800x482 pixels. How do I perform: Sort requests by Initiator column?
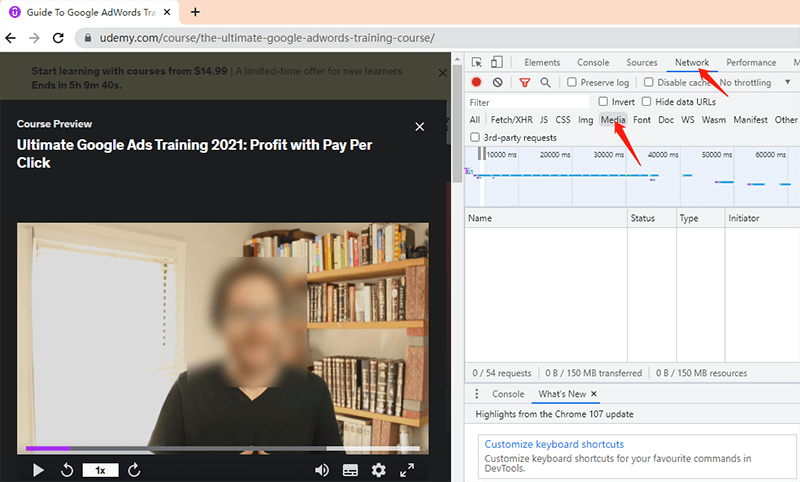(x=762, y=218)
